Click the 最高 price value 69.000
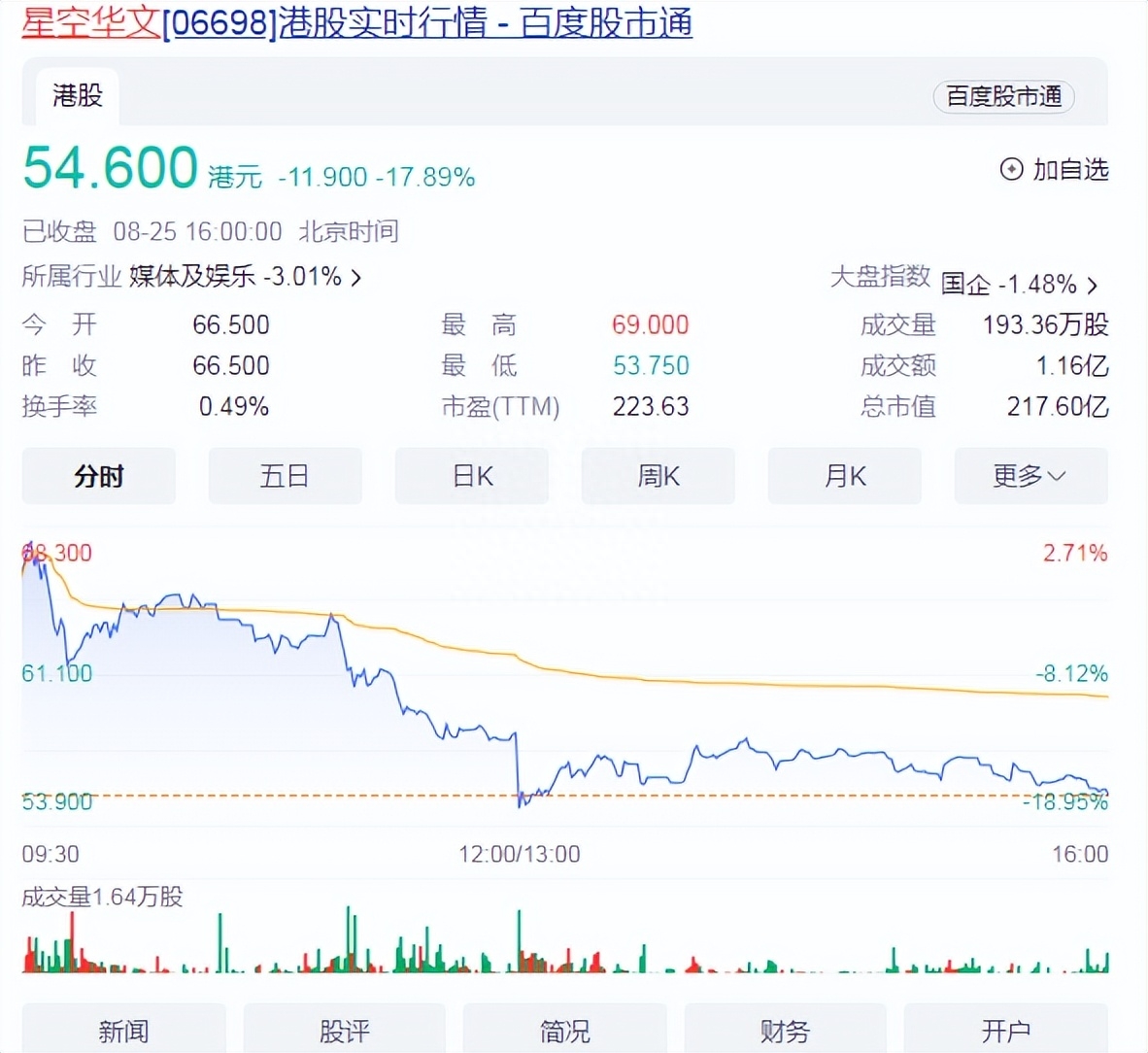The height and width of the screenshot is (1053, 1148). coord(650,325)
